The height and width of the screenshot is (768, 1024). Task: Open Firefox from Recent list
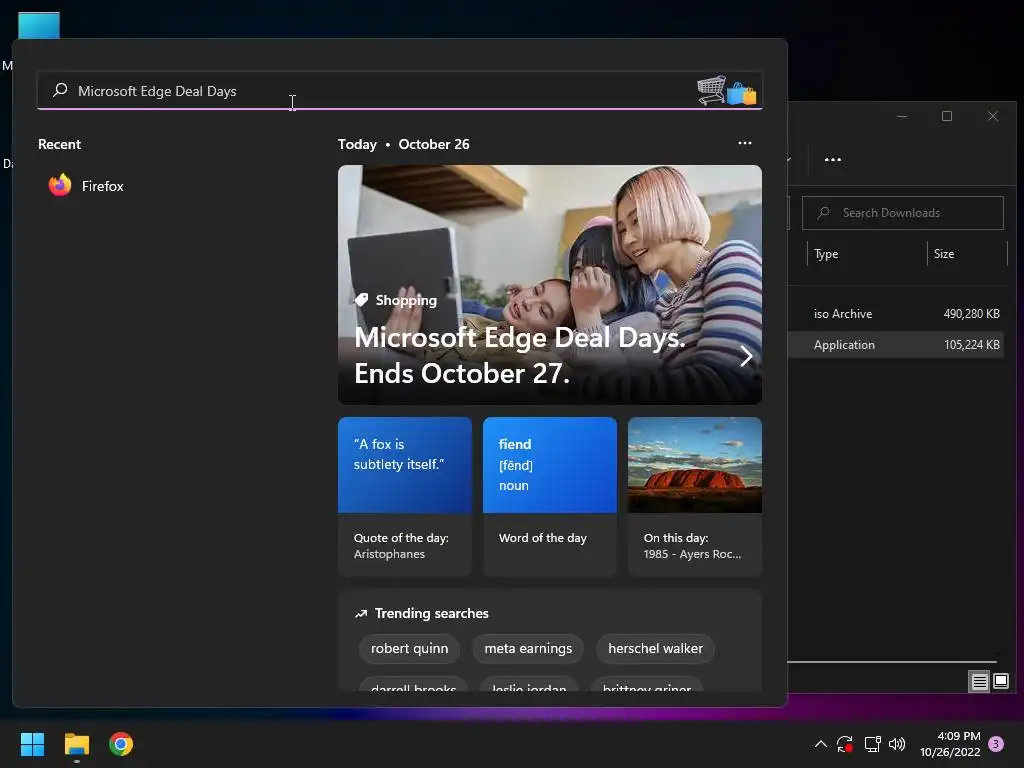pyautogui.click(x=86, y=186)
